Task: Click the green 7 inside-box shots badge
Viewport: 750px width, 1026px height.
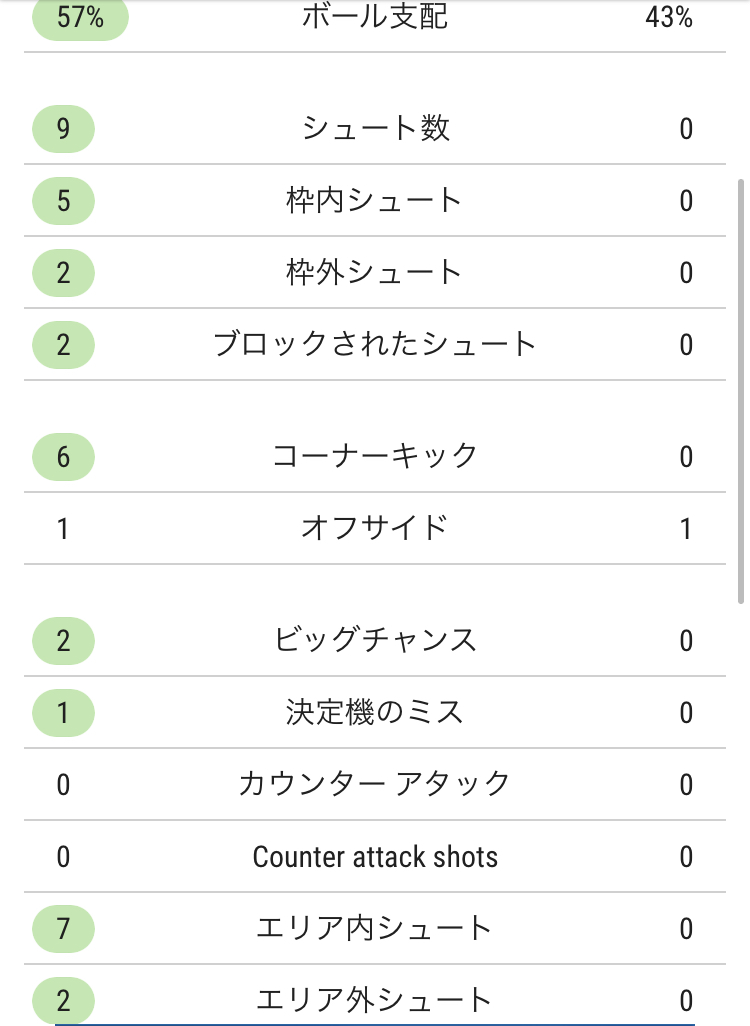Action: [63, 929]
